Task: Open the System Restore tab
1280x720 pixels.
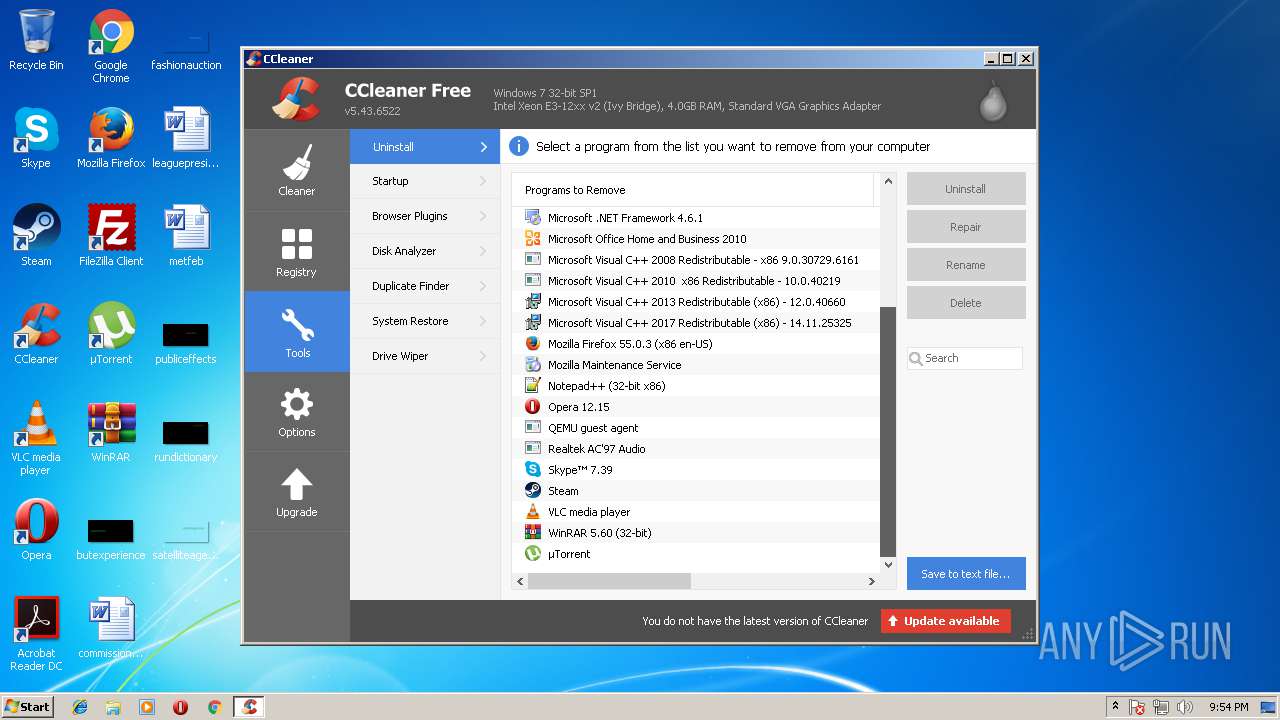Action: pyautogui.click(x=425, y=321)
